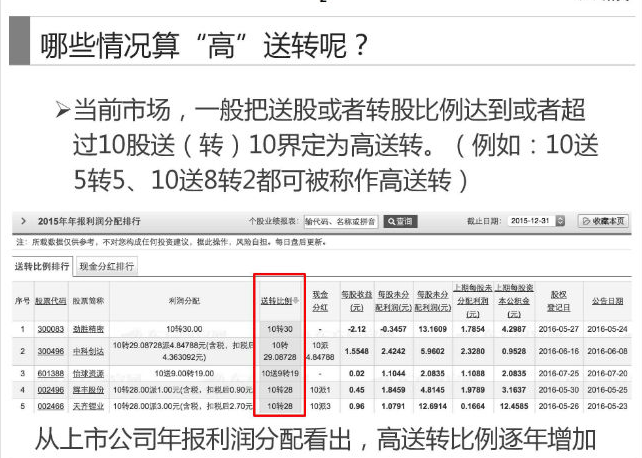Open stock code 601388 link

[x=51, y=373]
